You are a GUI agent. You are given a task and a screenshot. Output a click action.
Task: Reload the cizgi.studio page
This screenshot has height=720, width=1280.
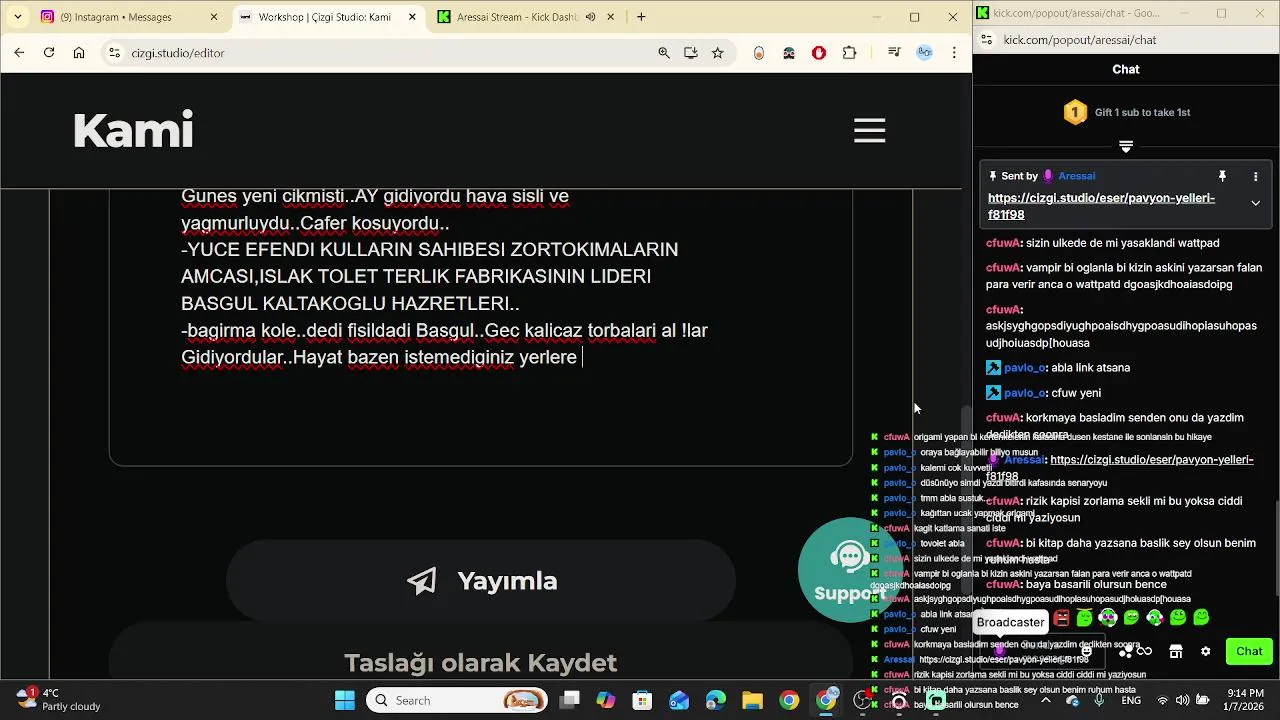click(x=49, y=53)
